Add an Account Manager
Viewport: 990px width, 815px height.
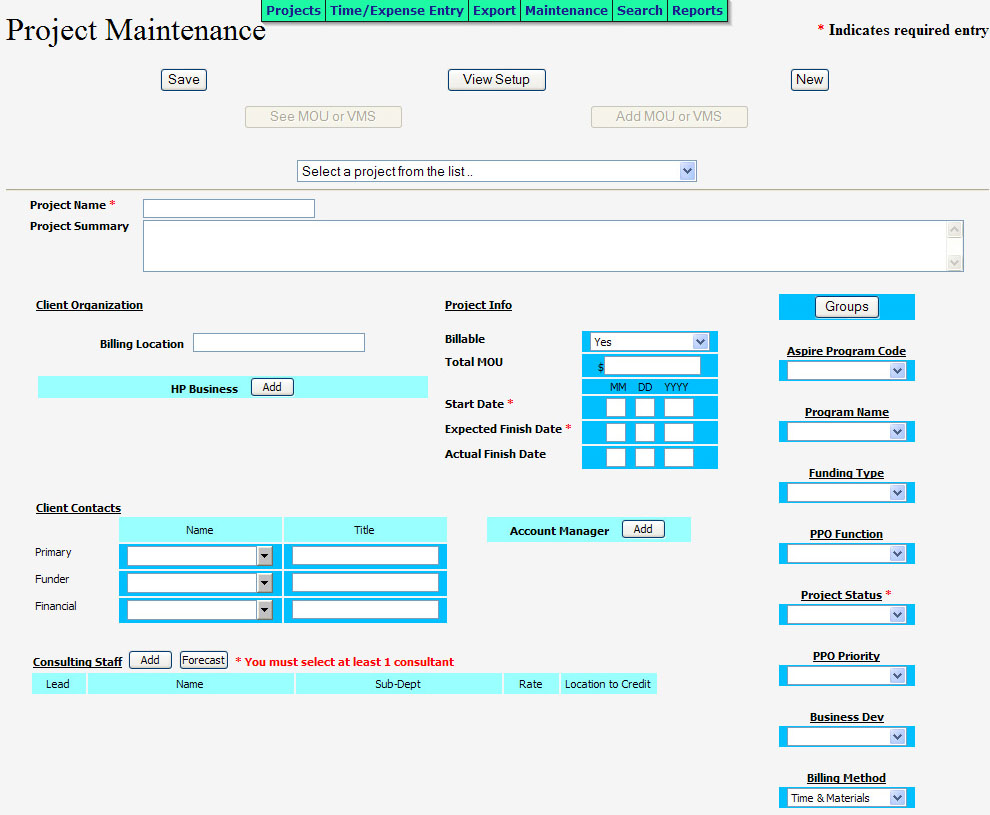click(x=643, y=530)
